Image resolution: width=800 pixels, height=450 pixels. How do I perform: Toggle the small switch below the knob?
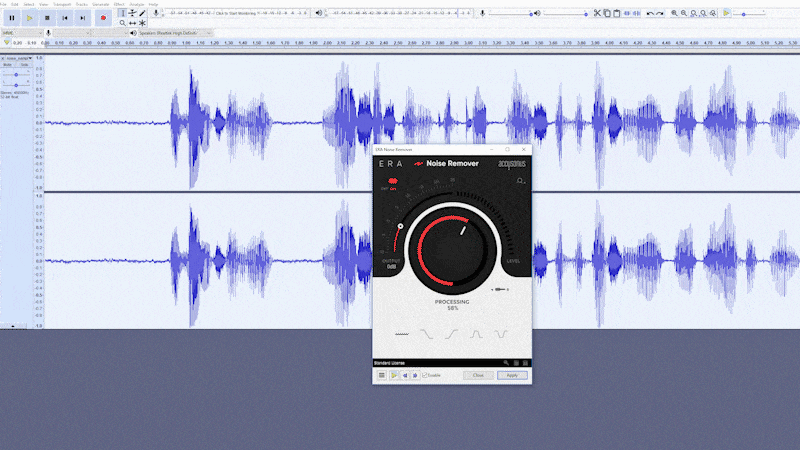pos(499,290)
